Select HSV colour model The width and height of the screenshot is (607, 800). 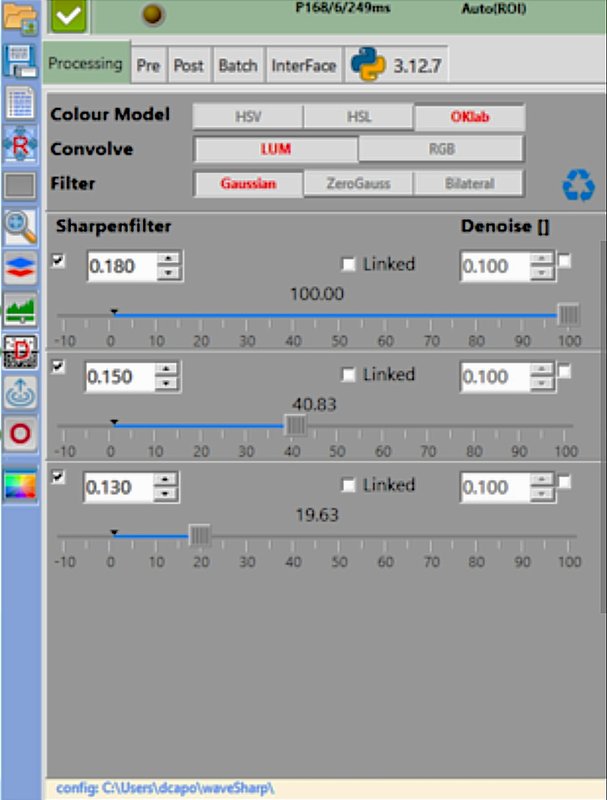point(248,117)
